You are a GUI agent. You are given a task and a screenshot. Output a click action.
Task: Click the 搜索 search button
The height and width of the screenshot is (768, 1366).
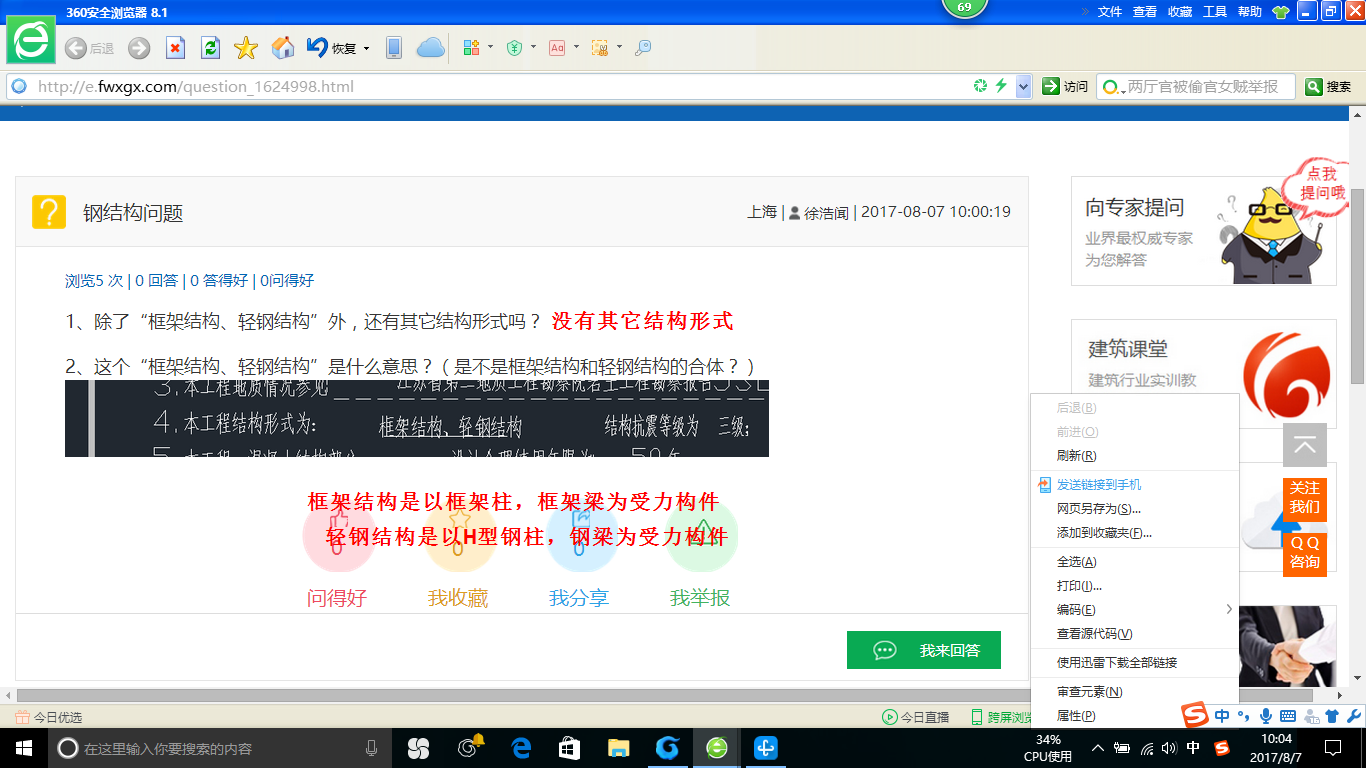[x=1329, y=87]
